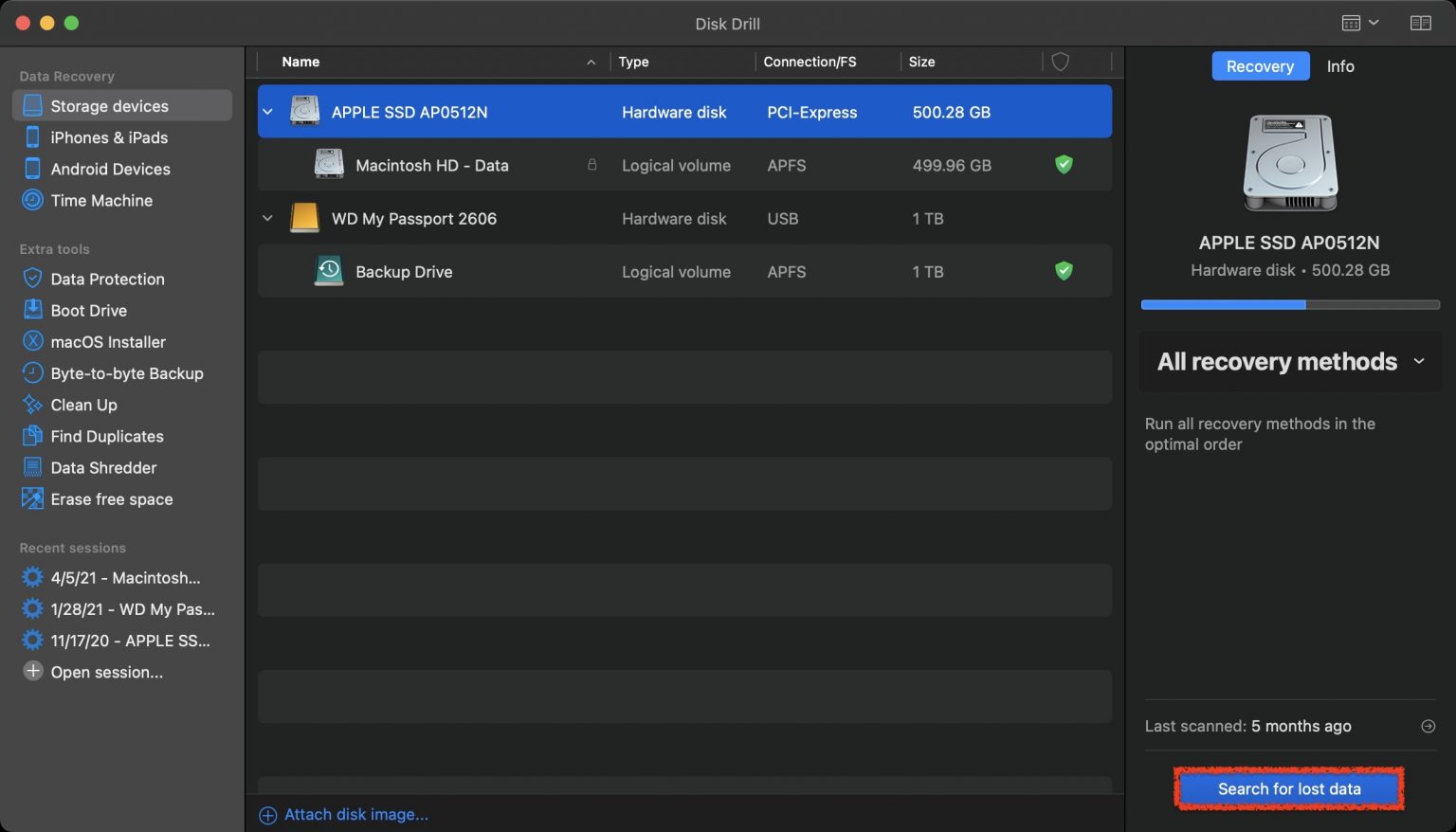Click Search for lost data button
This screenshot has height=832, width=1456.
(1289, 788)
